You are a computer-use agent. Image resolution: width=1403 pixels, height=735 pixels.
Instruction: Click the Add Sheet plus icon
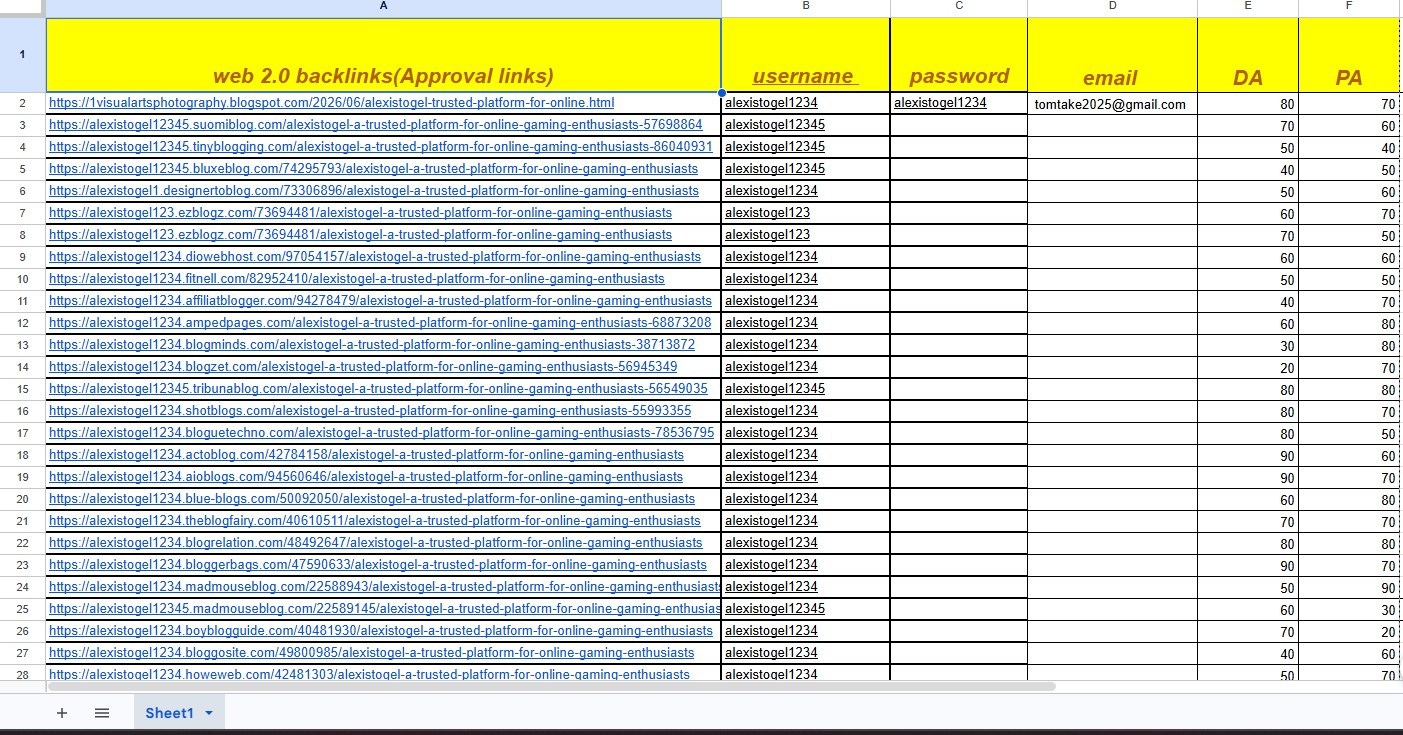[62, 713]
